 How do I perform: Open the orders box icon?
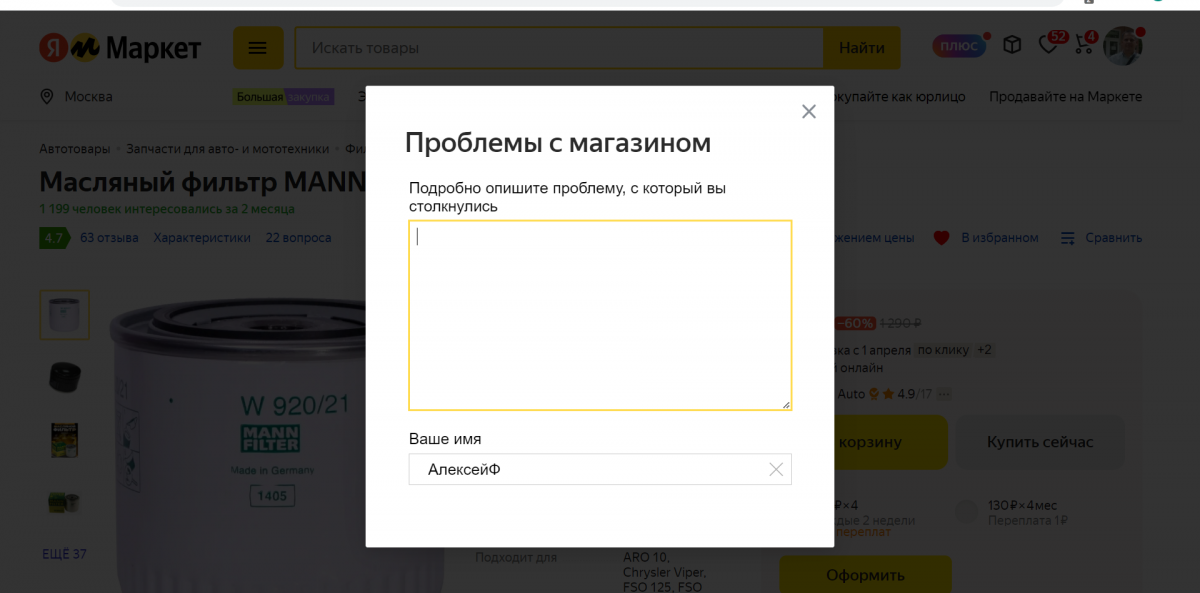(x=1012, y=45)
